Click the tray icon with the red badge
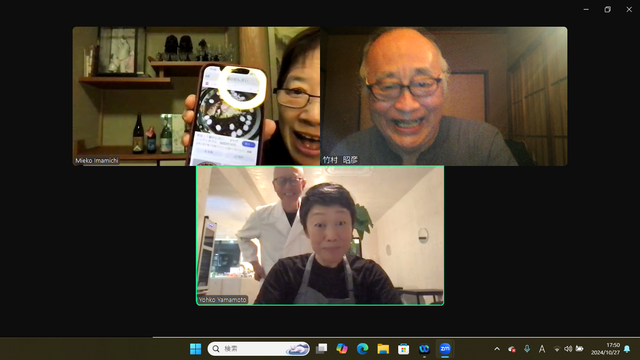This screenshot has width=640, height=360. [x=511, y=349]
